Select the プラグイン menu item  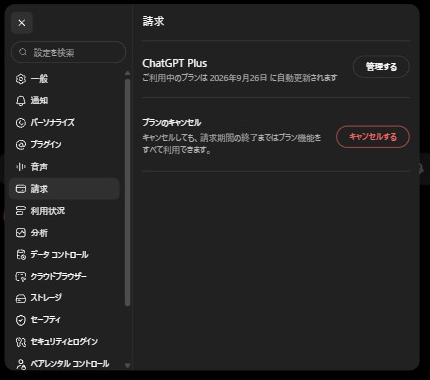64,145
